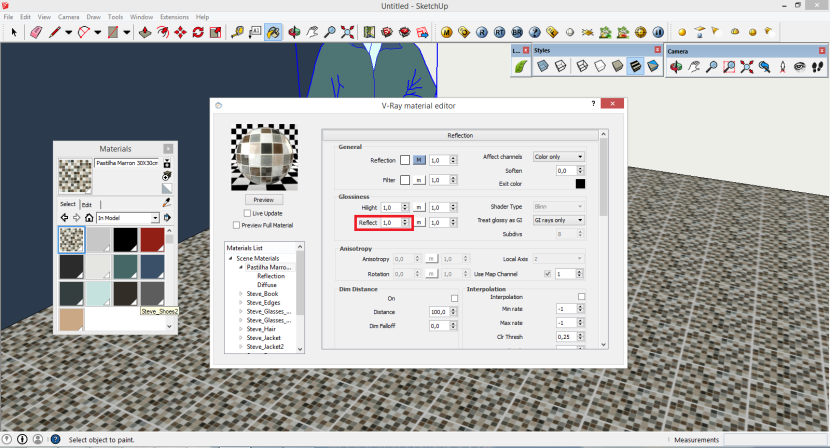The height and width of the screenshot is (448, 830).
Task: Open the Extensions menu
Action: 173,17
